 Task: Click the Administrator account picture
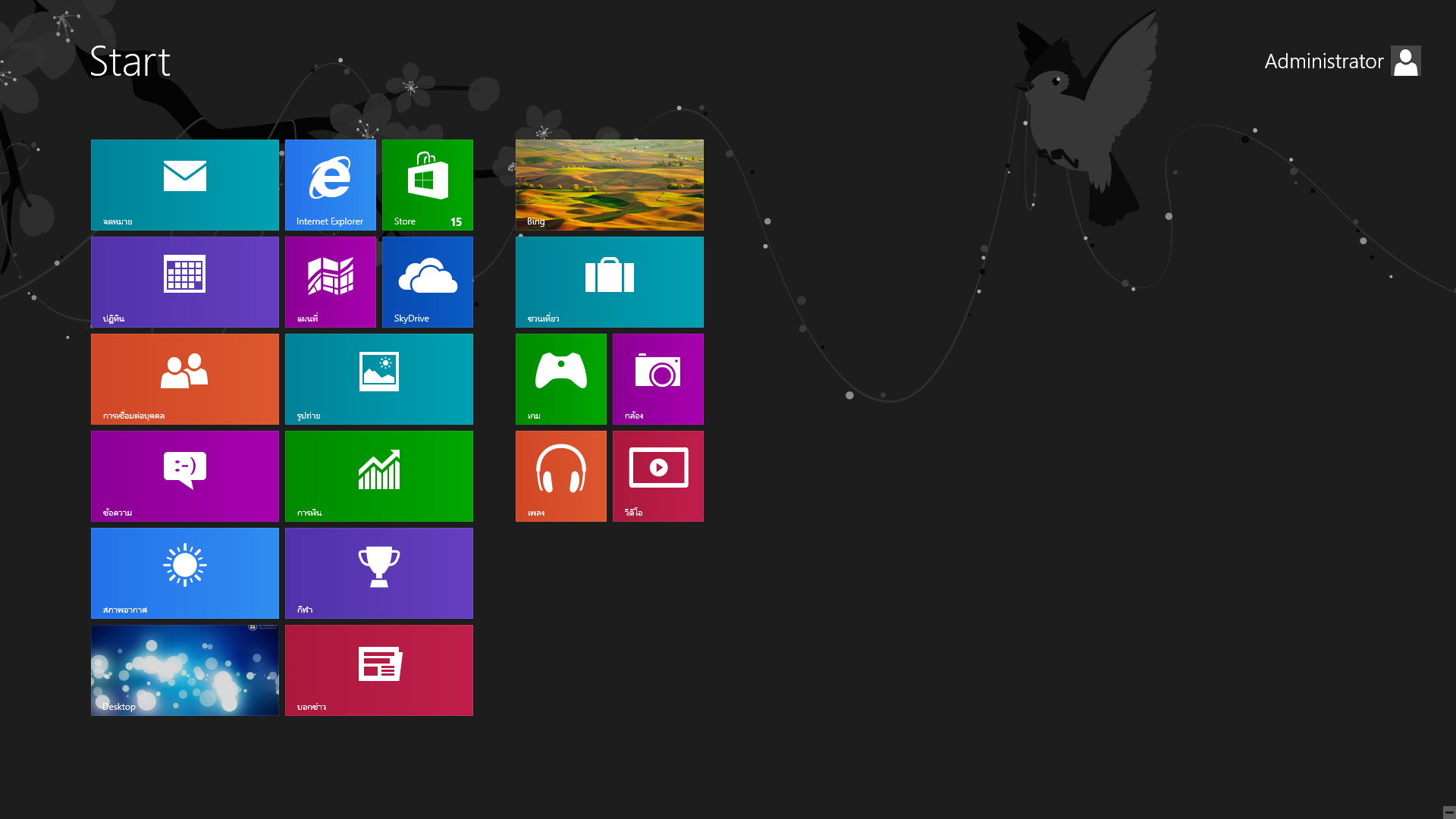[1405, 61]
